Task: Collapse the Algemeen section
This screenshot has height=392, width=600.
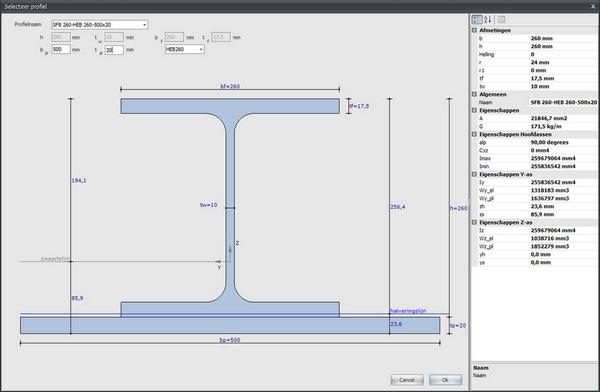Action: point(474,94)
